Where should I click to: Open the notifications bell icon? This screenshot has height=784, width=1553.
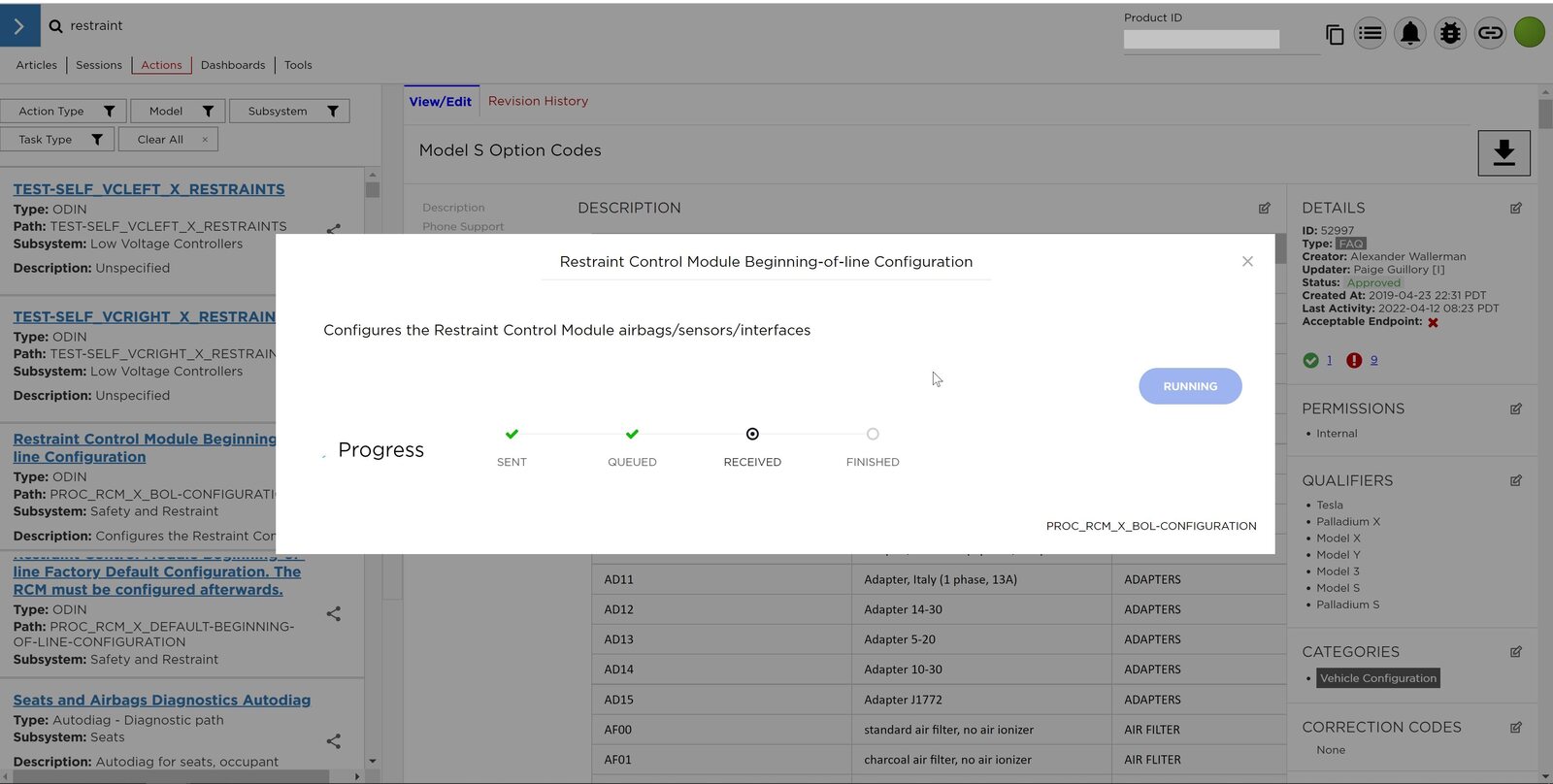pos(1409,34)
